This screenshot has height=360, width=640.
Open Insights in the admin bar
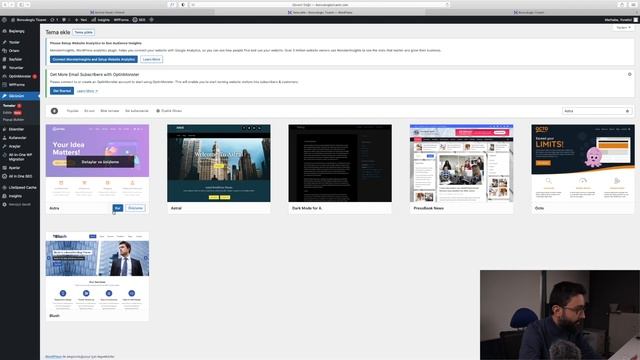101,20
